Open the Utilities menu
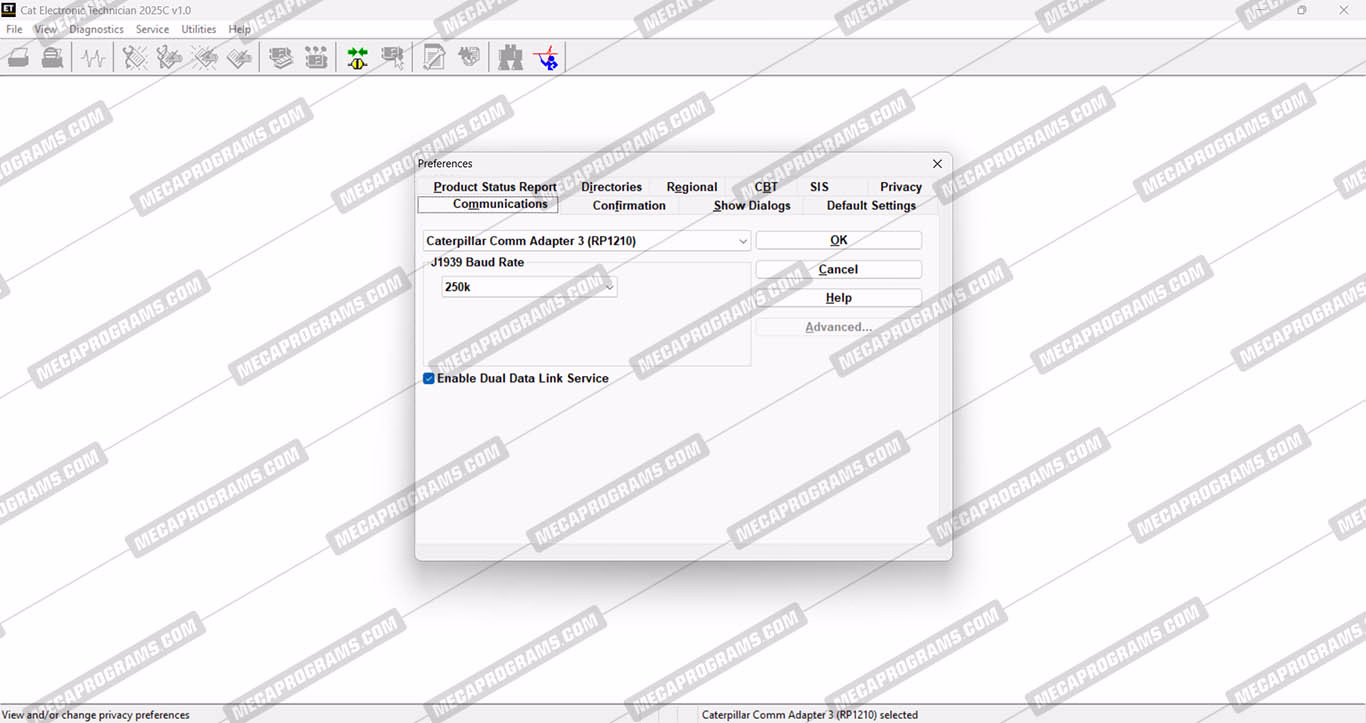1366x723 pixels. click(198, 29)
